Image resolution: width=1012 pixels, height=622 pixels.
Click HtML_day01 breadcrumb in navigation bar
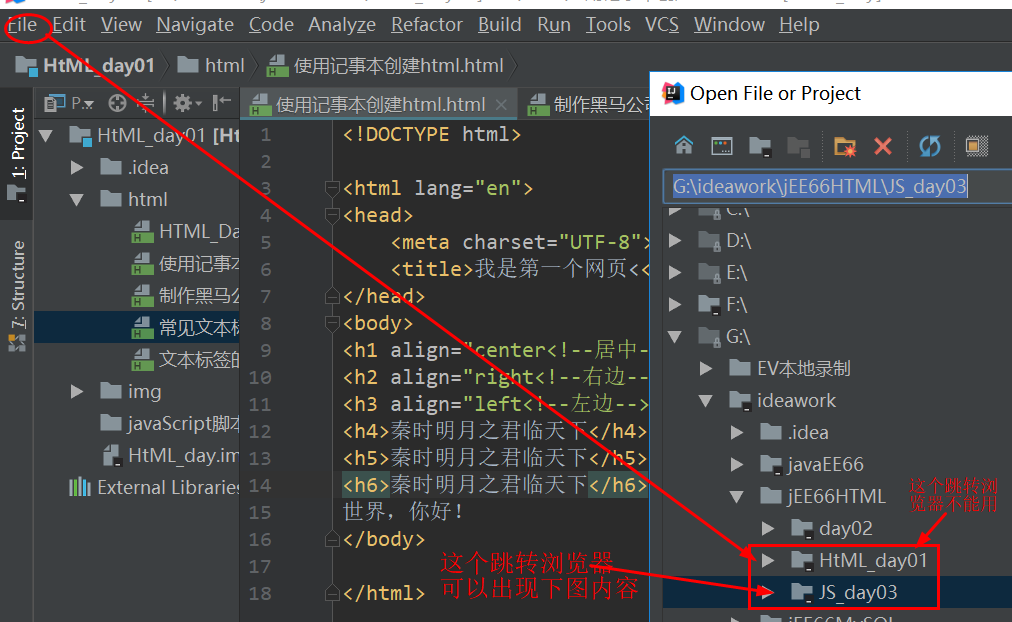pyautogui.click(x=85, y=65)
